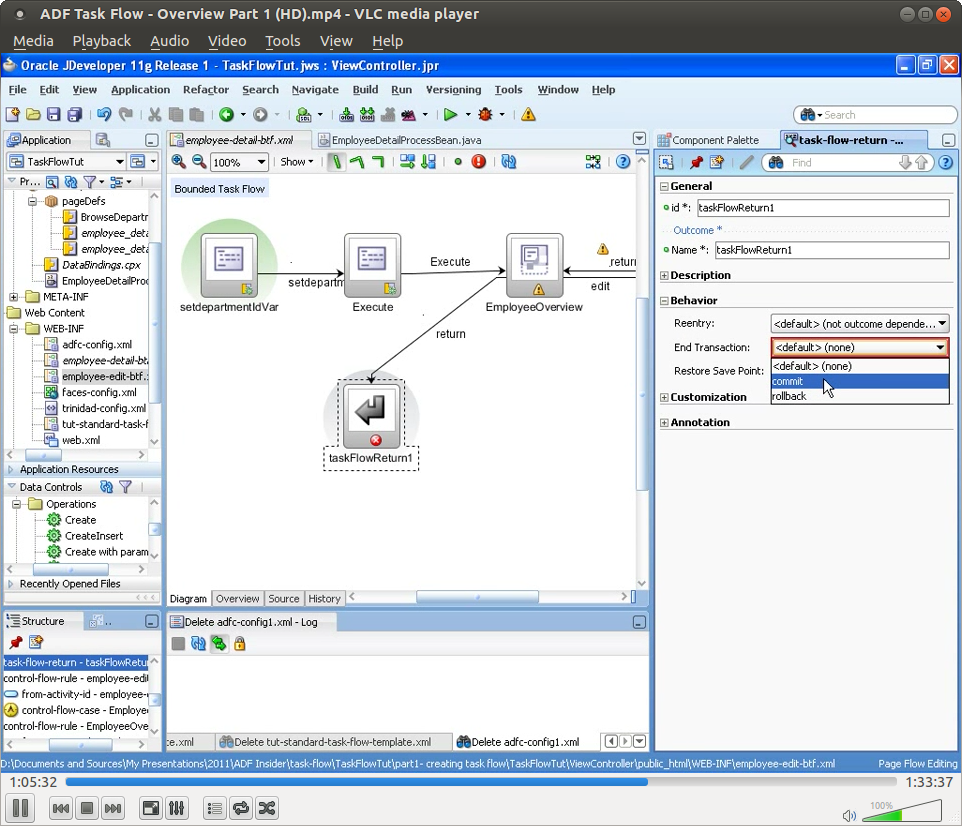Open the Show dropdown in diagram editor
Image resolution: width=962 pixels, height=826 pixels.
click(296, 162)
